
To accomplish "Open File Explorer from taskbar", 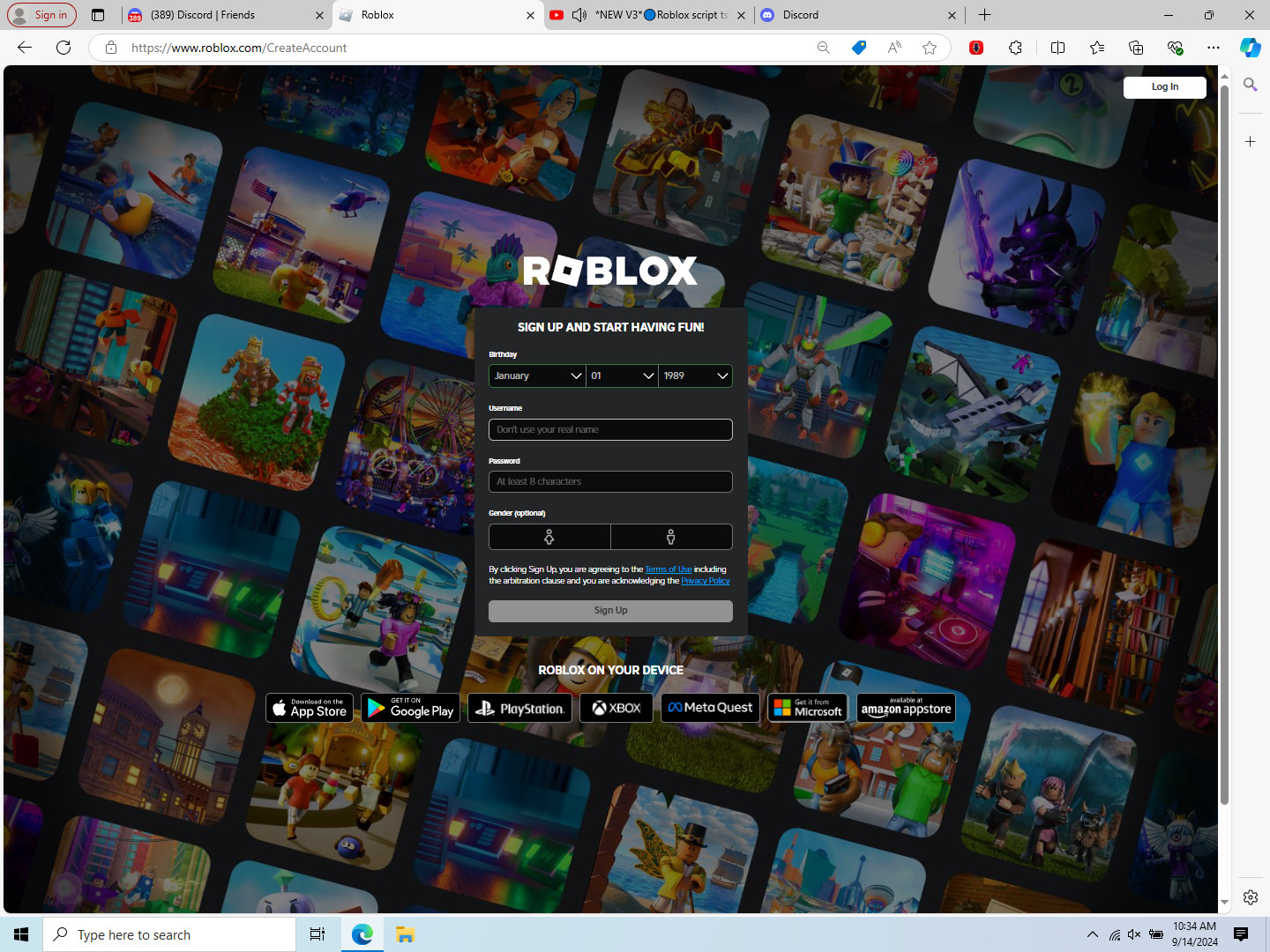I will [405, 934].
